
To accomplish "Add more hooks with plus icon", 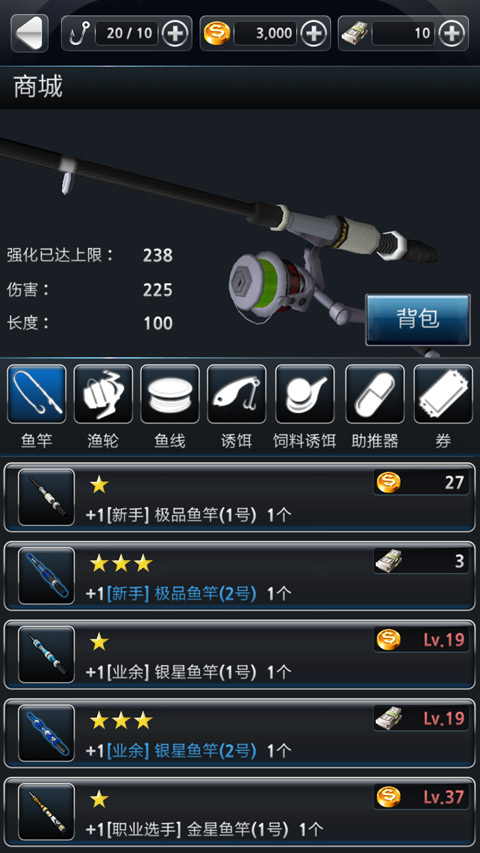I will point(175,34).
